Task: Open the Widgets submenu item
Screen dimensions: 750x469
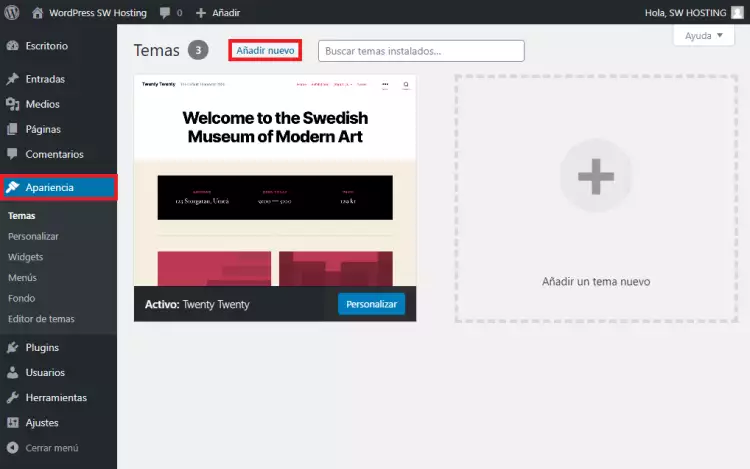Action: click(25, 257)
